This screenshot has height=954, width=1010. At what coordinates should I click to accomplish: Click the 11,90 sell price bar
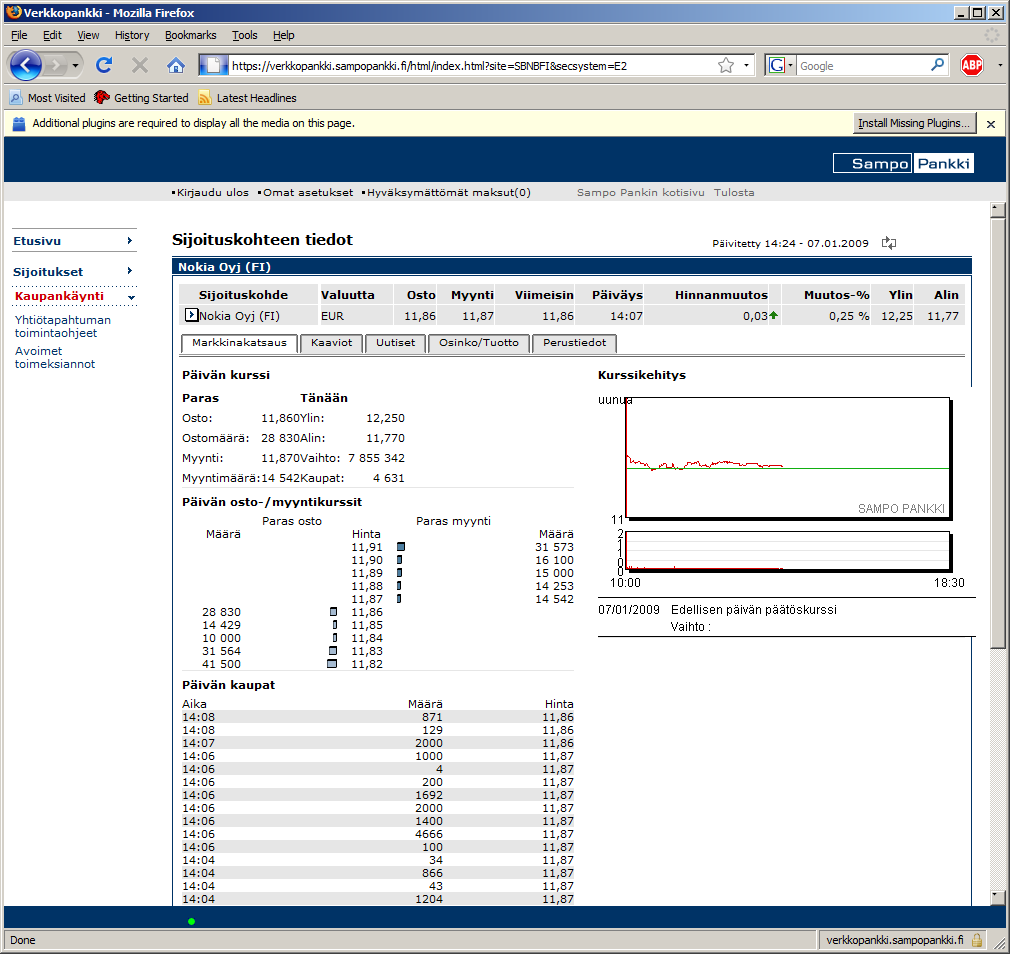click(399, 560)
